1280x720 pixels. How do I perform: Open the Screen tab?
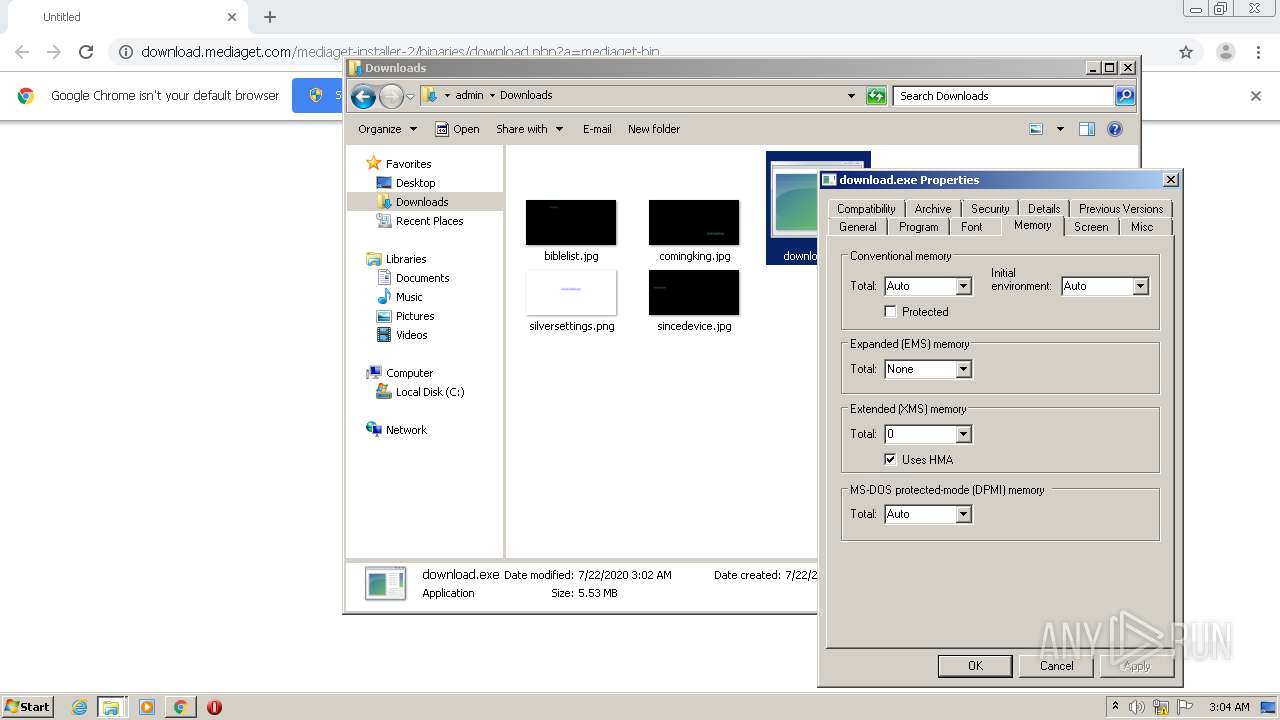click(x=1091, y=227)
